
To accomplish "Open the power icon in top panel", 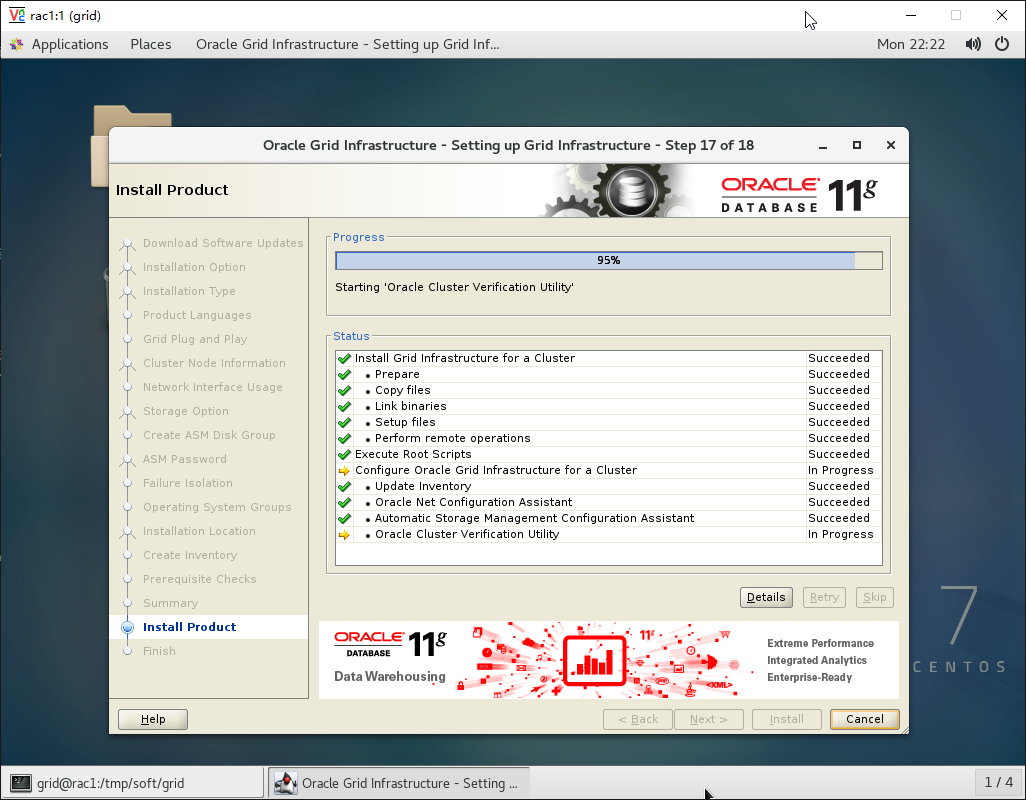I will 1002,44.
